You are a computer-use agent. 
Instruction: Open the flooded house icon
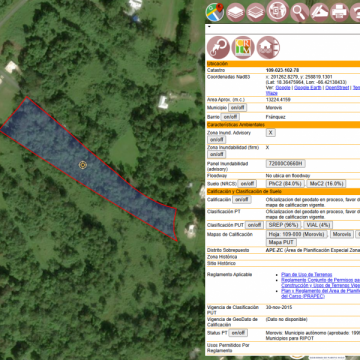(x=268, y=47)
